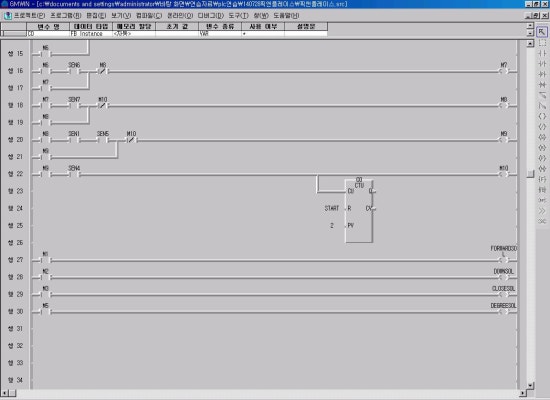Select the set coil (S) tool
Viewport: 550px width, 400px height.
pyautogui.click(x=542, y=137)
